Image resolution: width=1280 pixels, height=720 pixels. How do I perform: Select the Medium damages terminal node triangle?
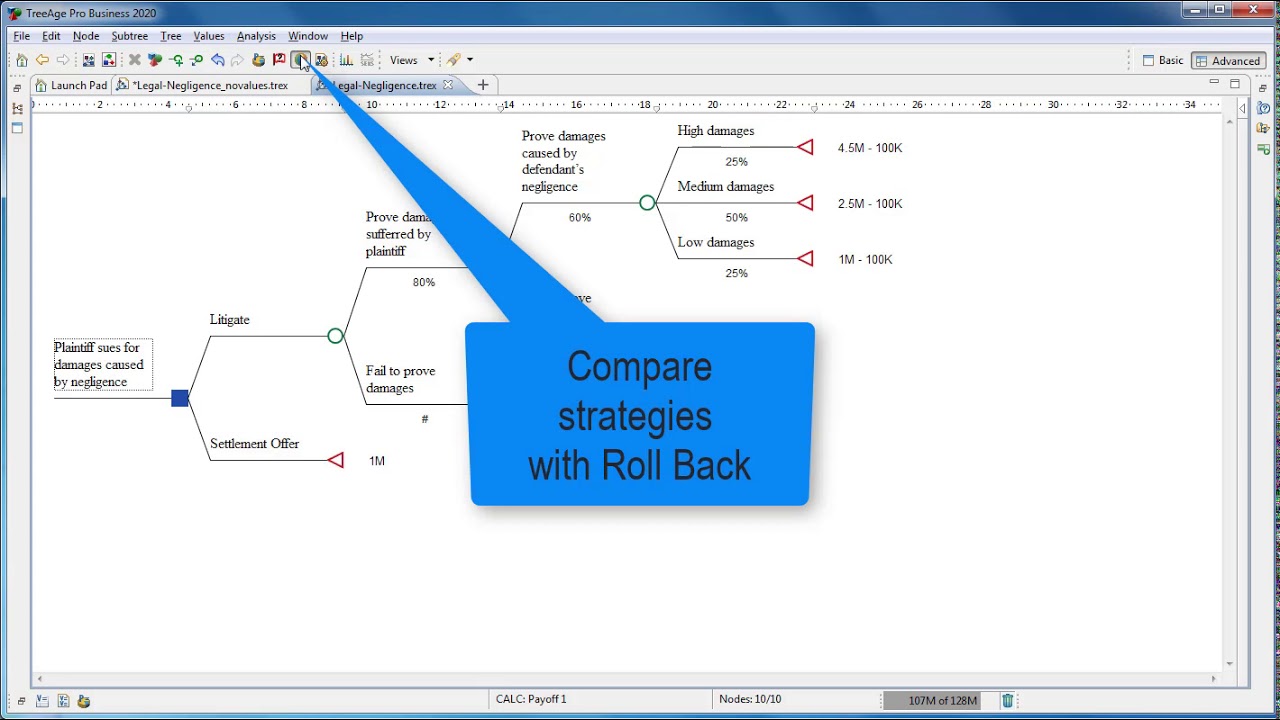805,203
